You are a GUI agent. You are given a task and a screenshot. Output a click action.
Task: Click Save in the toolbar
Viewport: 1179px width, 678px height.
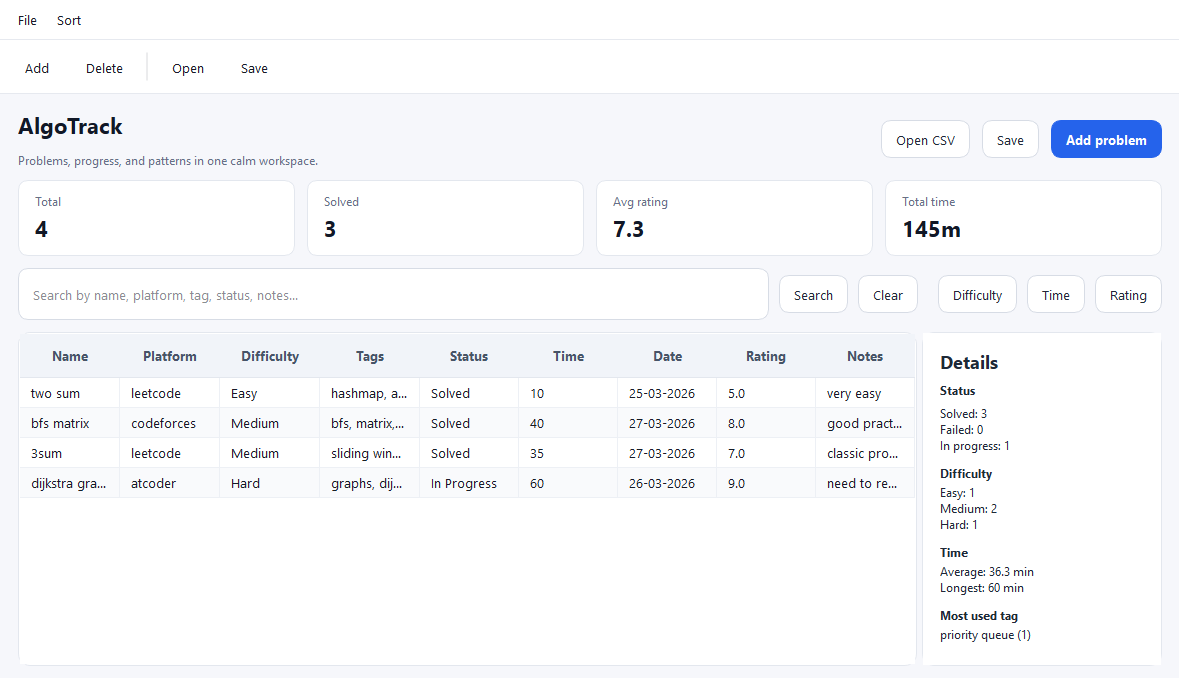pos(253,68)
